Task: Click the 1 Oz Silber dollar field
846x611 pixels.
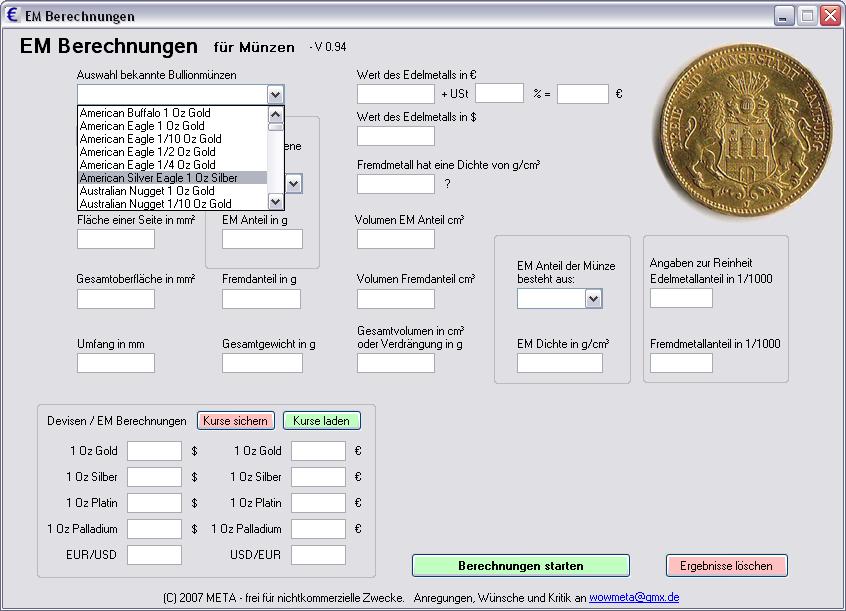Action: pyautogui.click(x=154, y=477)
